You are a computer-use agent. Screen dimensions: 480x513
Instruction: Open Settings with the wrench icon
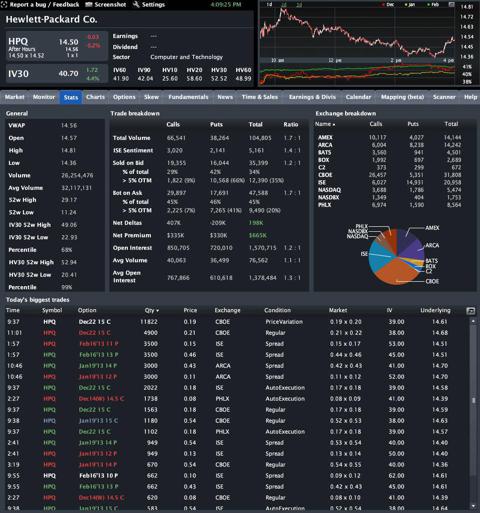coord(149,5)
